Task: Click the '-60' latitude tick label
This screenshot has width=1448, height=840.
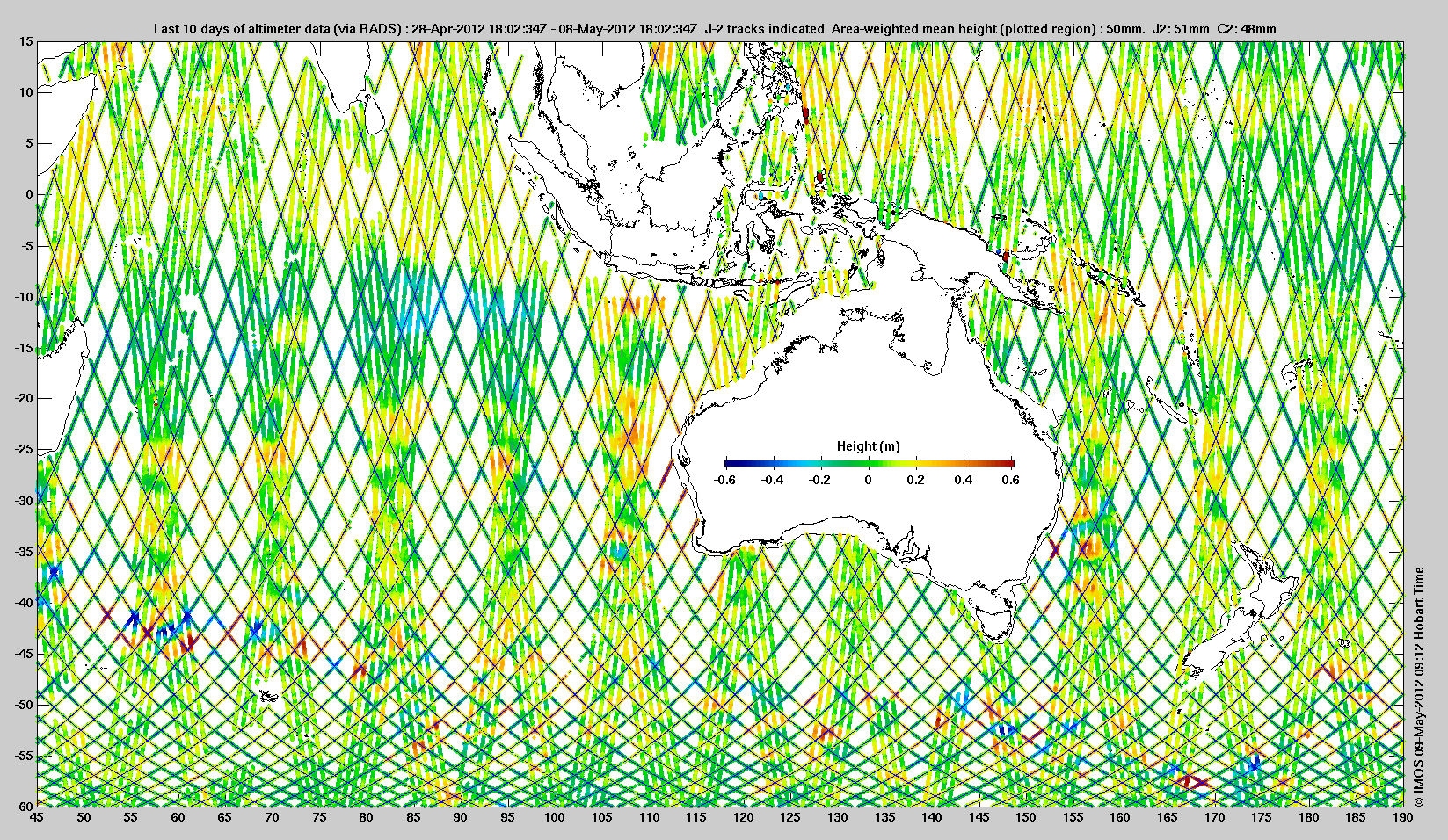Action: [x=24, y=806]
